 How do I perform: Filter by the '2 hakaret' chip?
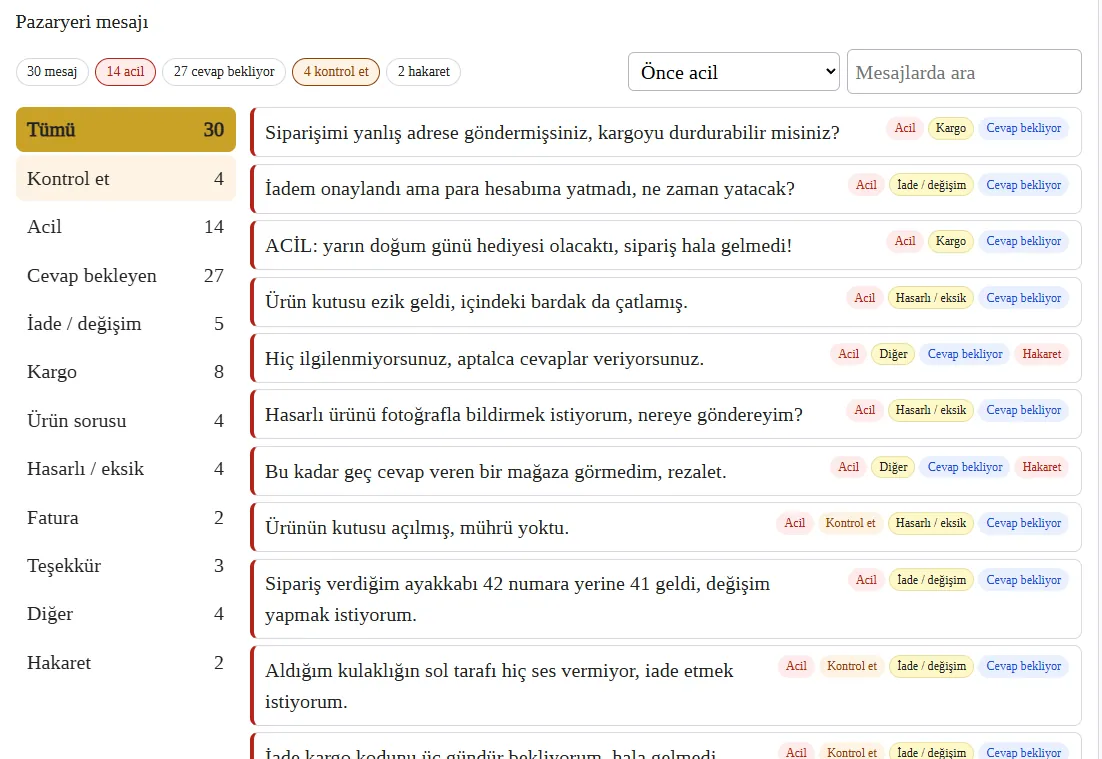(x=424, y=72)
